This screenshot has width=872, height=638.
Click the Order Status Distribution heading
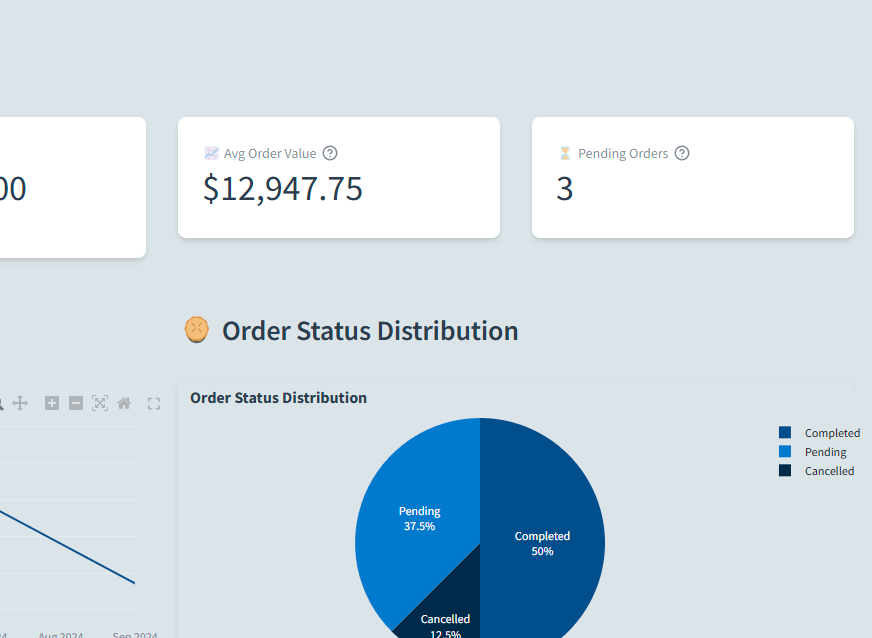click(370, 331)
